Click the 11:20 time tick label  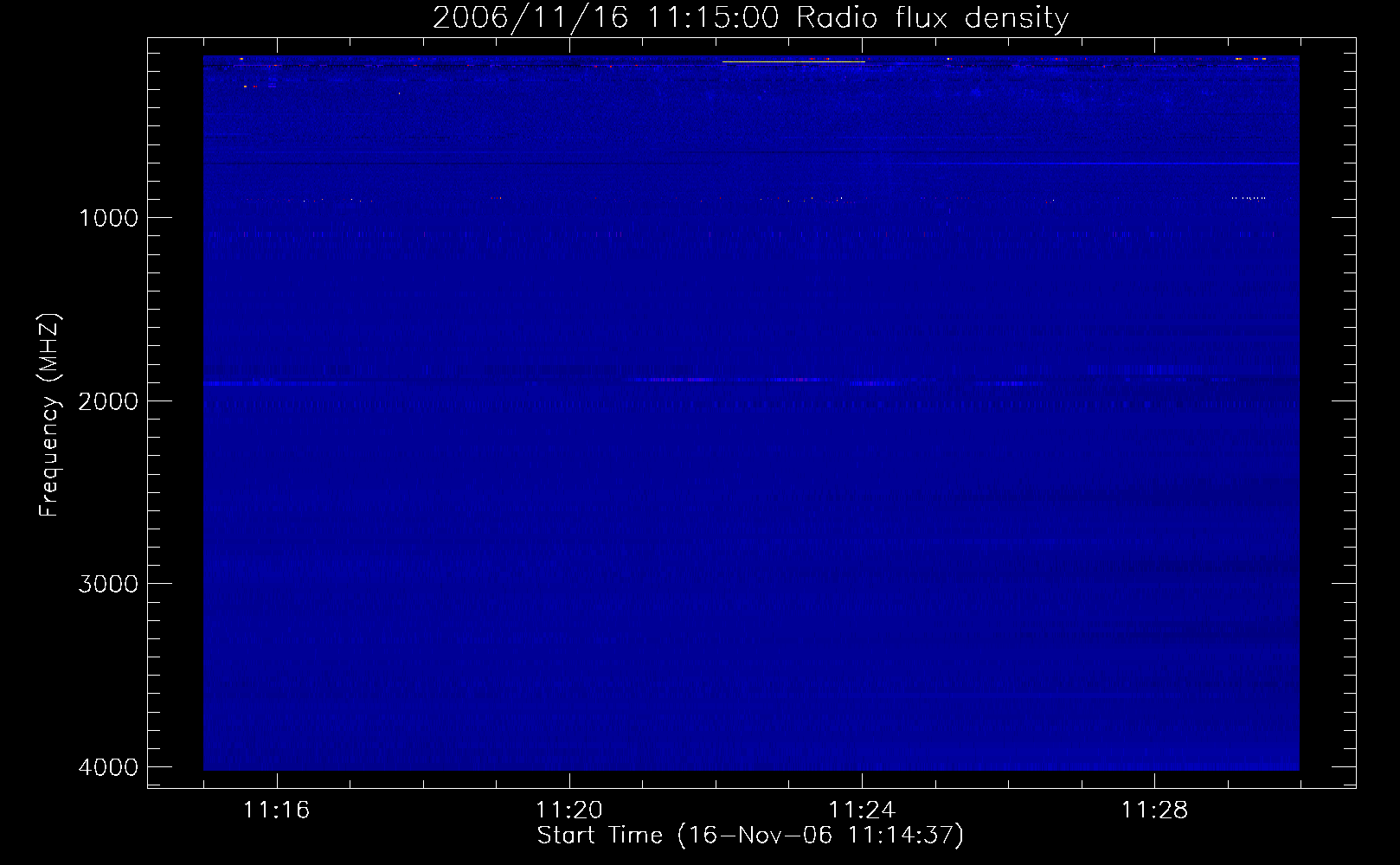[x=569, y=811]
